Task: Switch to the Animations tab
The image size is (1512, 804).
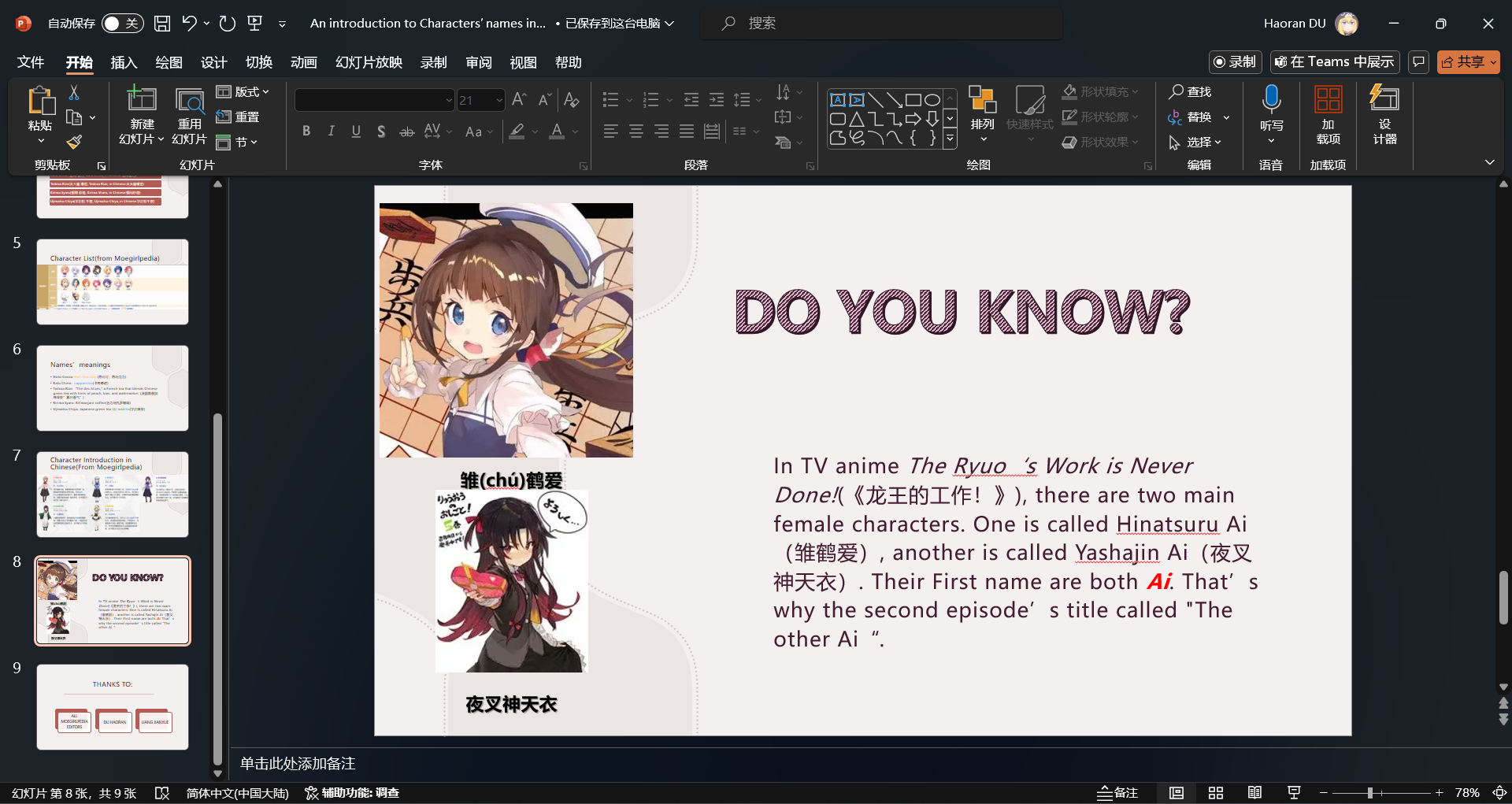Action: click(303, 62)
